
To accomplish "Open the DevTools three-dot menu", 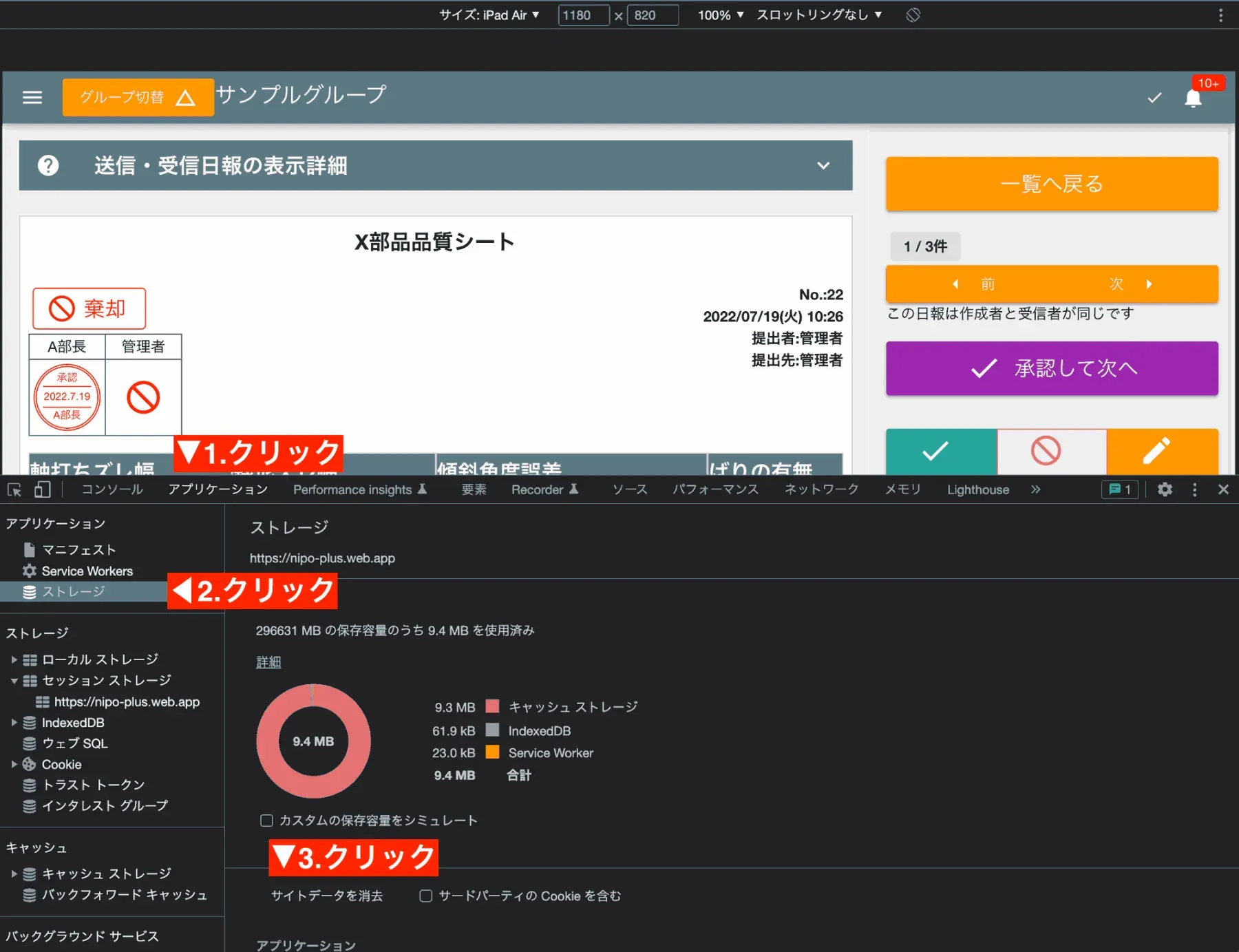I will coord(1194,489).
